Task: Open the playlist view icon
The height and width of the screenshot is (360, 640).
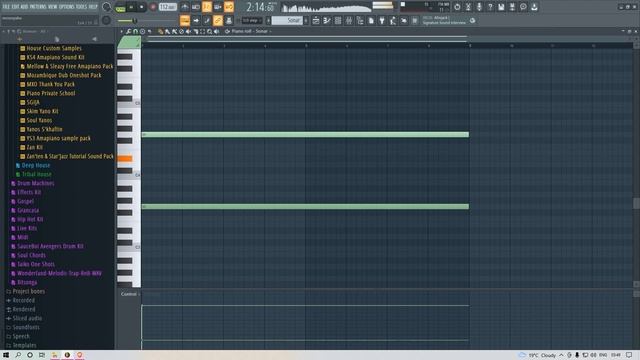Action: point(316,20)
